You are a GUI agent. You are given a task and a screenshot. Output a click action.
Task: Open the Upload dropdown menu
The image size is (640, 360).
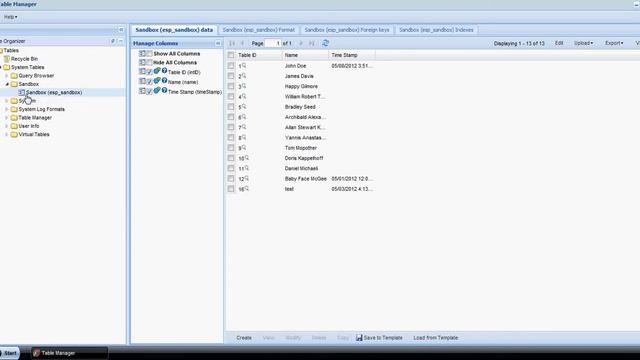point(584,43)
